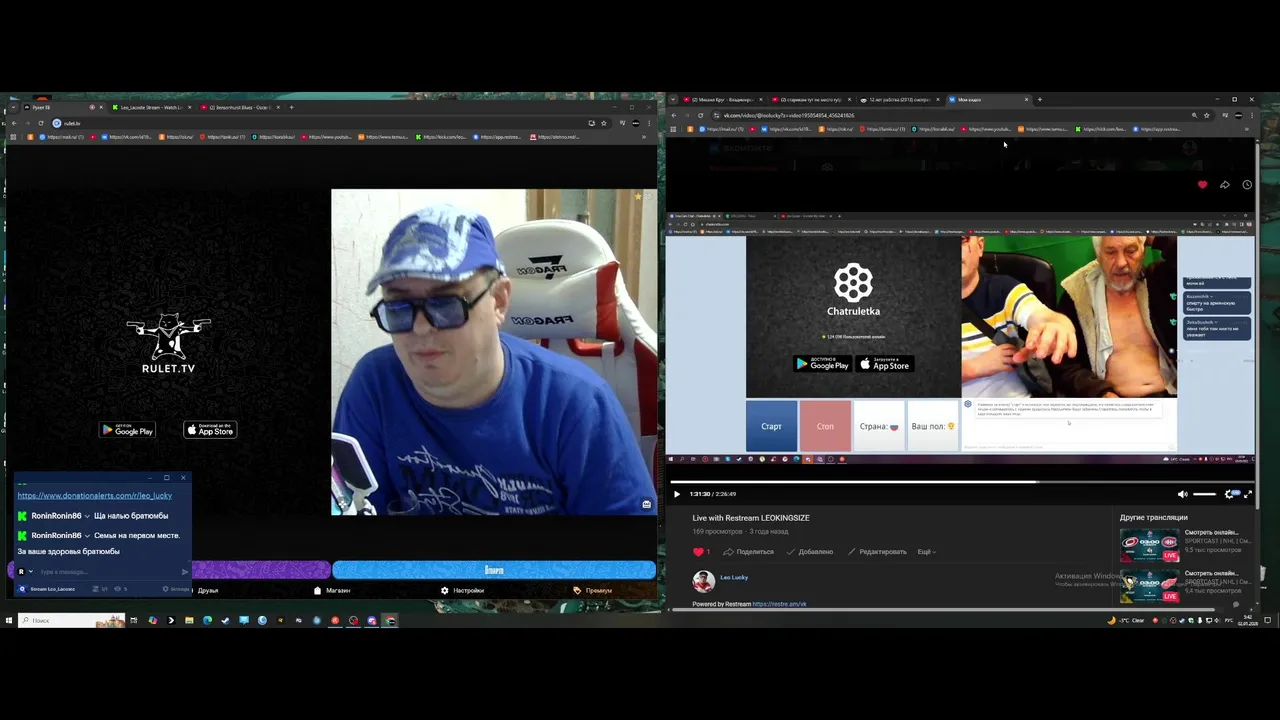Open the first SPORTCAST NHL live thumbnail

[1149, 543]
